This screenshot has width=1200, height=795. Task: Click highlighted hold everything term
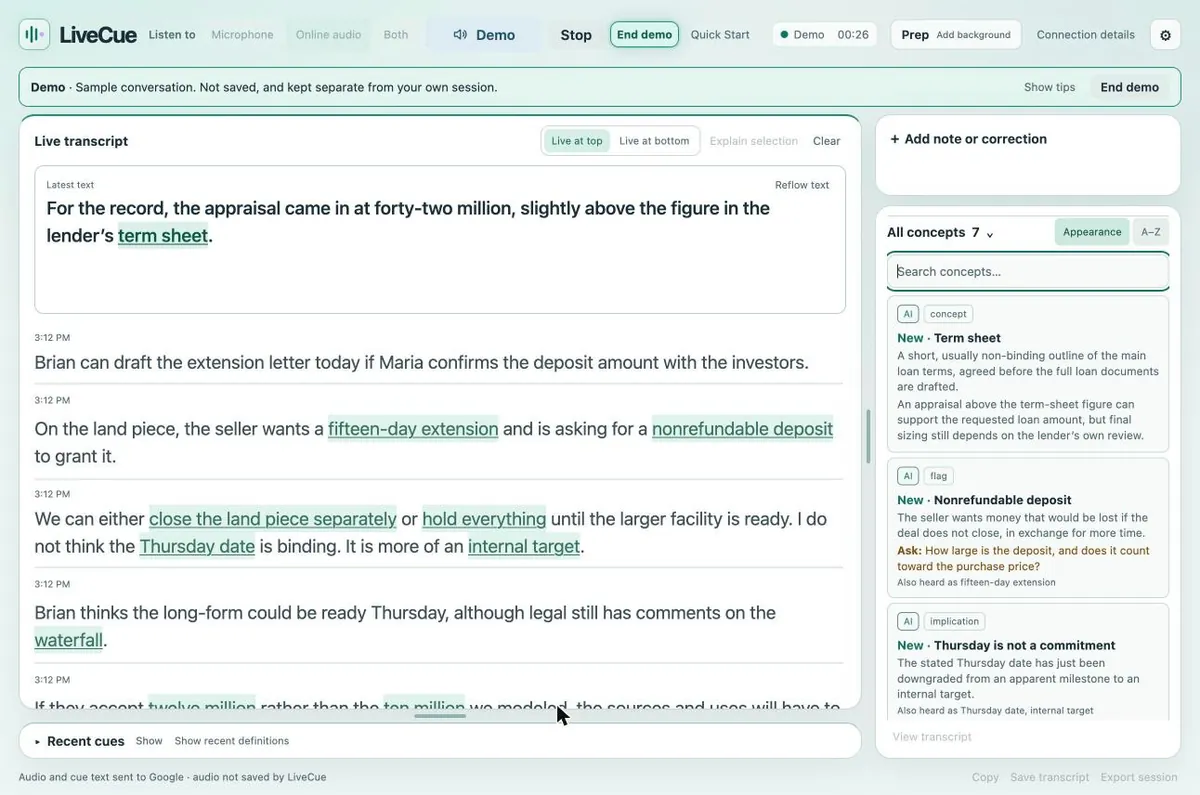[484, 519]
